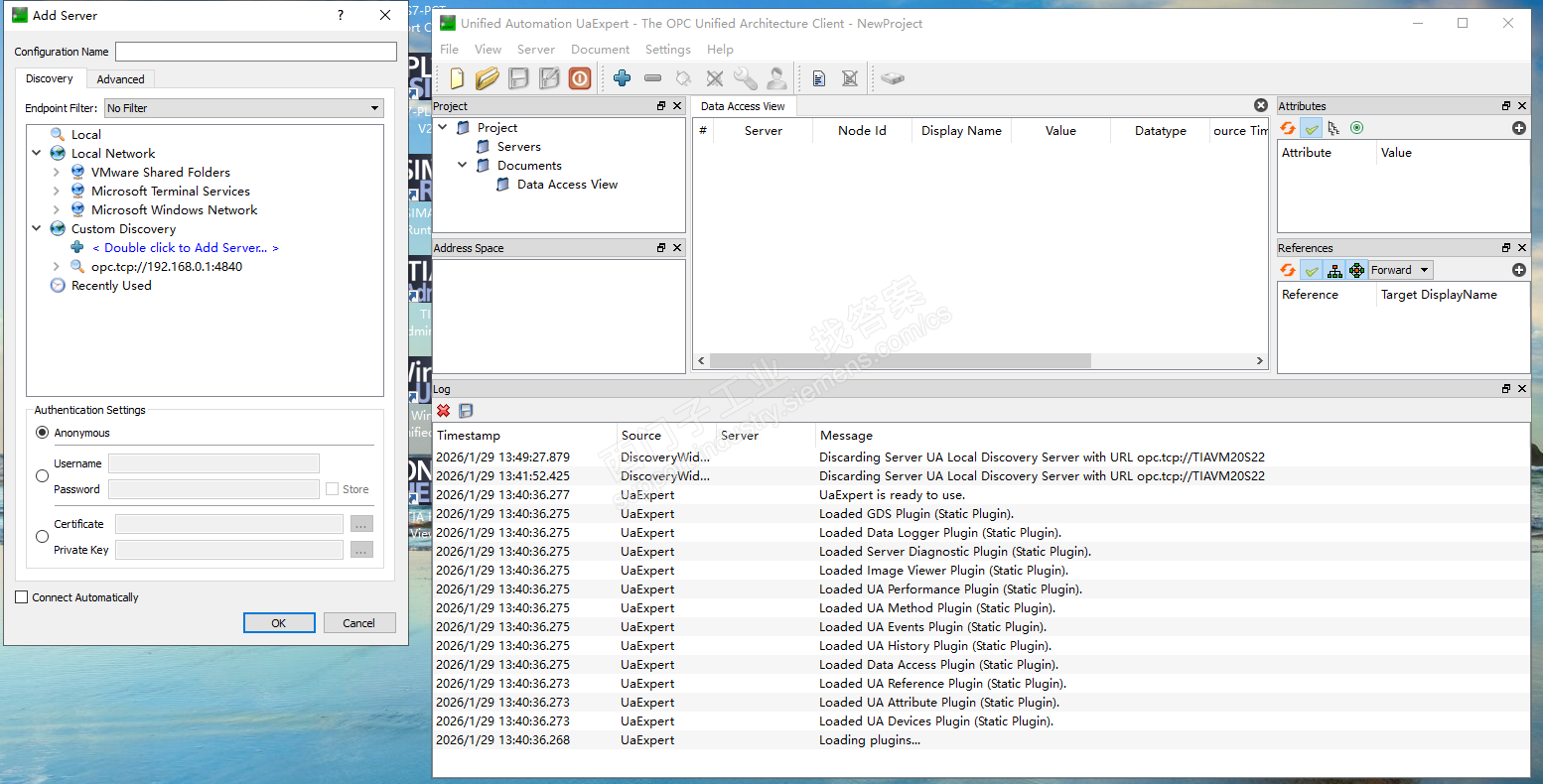
Task: Open server properties with the wrench icon
Action: [x=746, y=78]
